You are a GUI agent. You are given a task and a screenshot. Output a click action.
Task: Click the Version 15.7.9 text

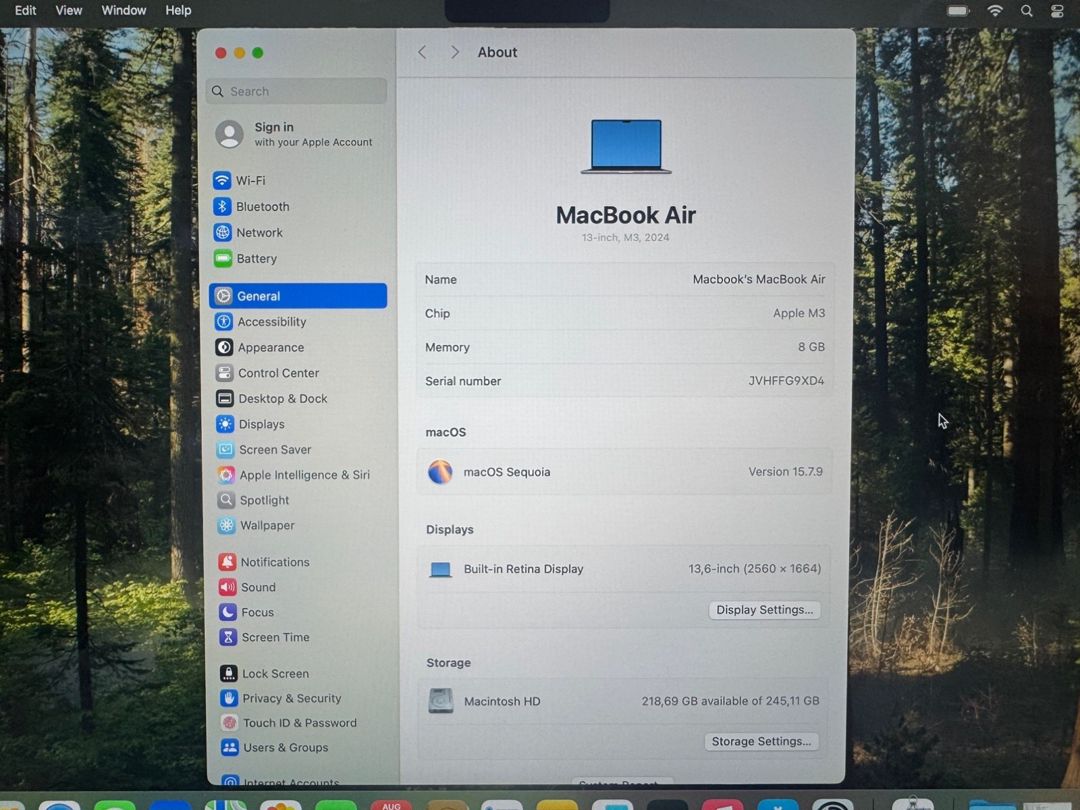tap(786, 472)
